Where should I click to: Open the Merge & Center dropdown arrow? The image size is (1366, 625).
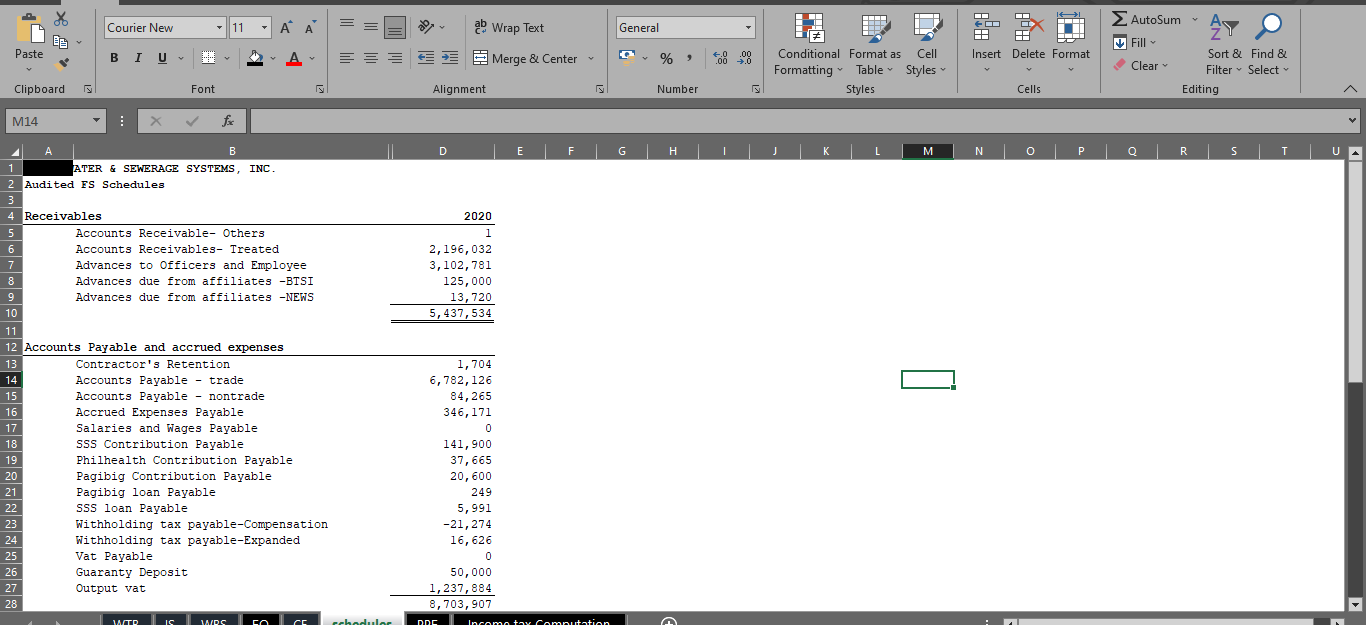[590, 59]
